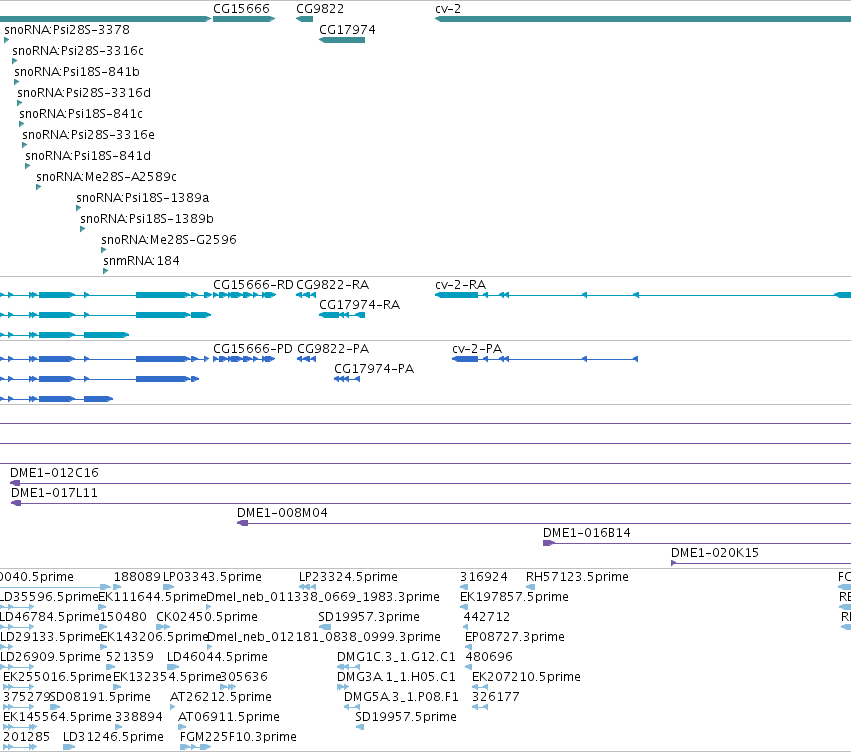This screenshot has width=851, height=752.
Task: Click the cv-2 gene label
Action: point(448,9)
